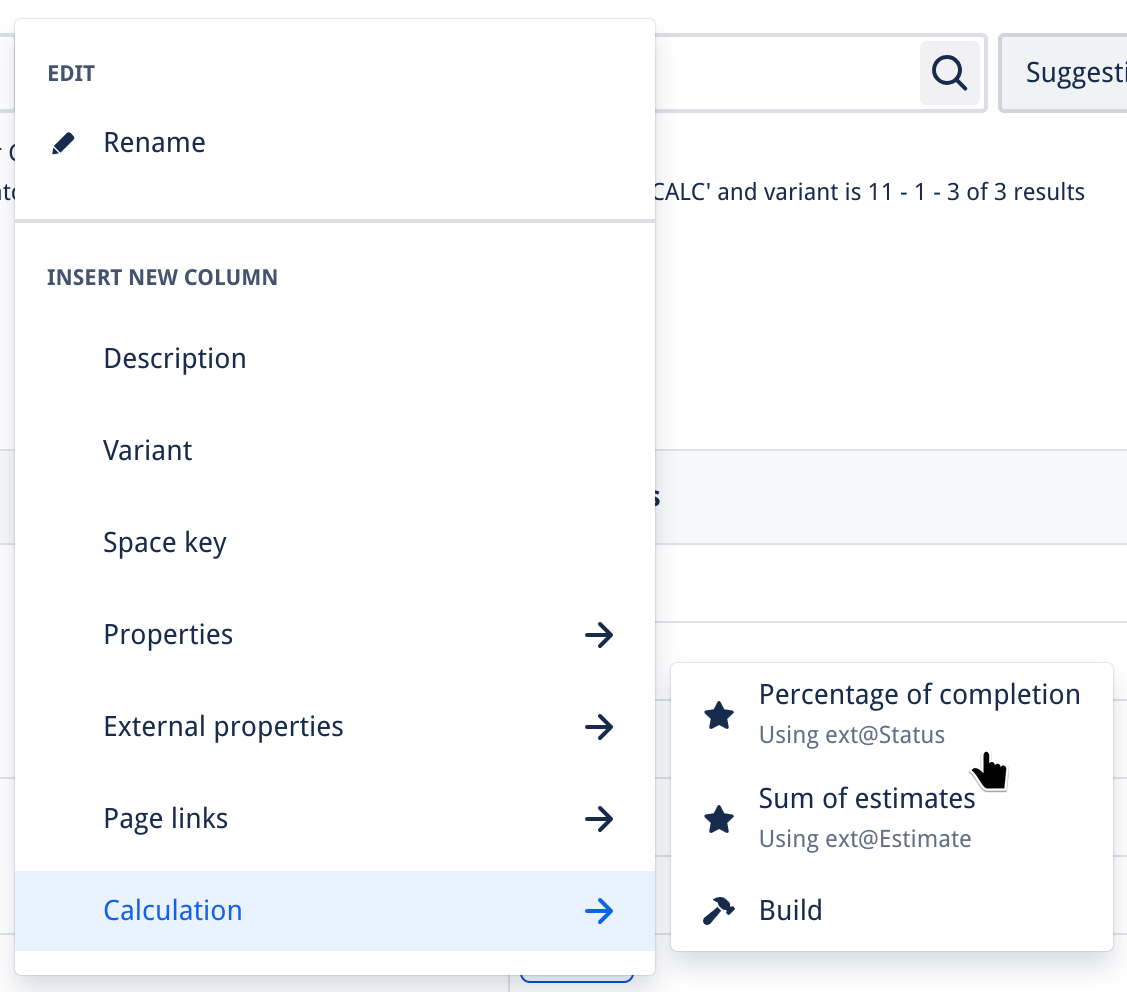Click the hammer icon next to Build
This screenshot has width=1127, height=992.
(719, 910)
